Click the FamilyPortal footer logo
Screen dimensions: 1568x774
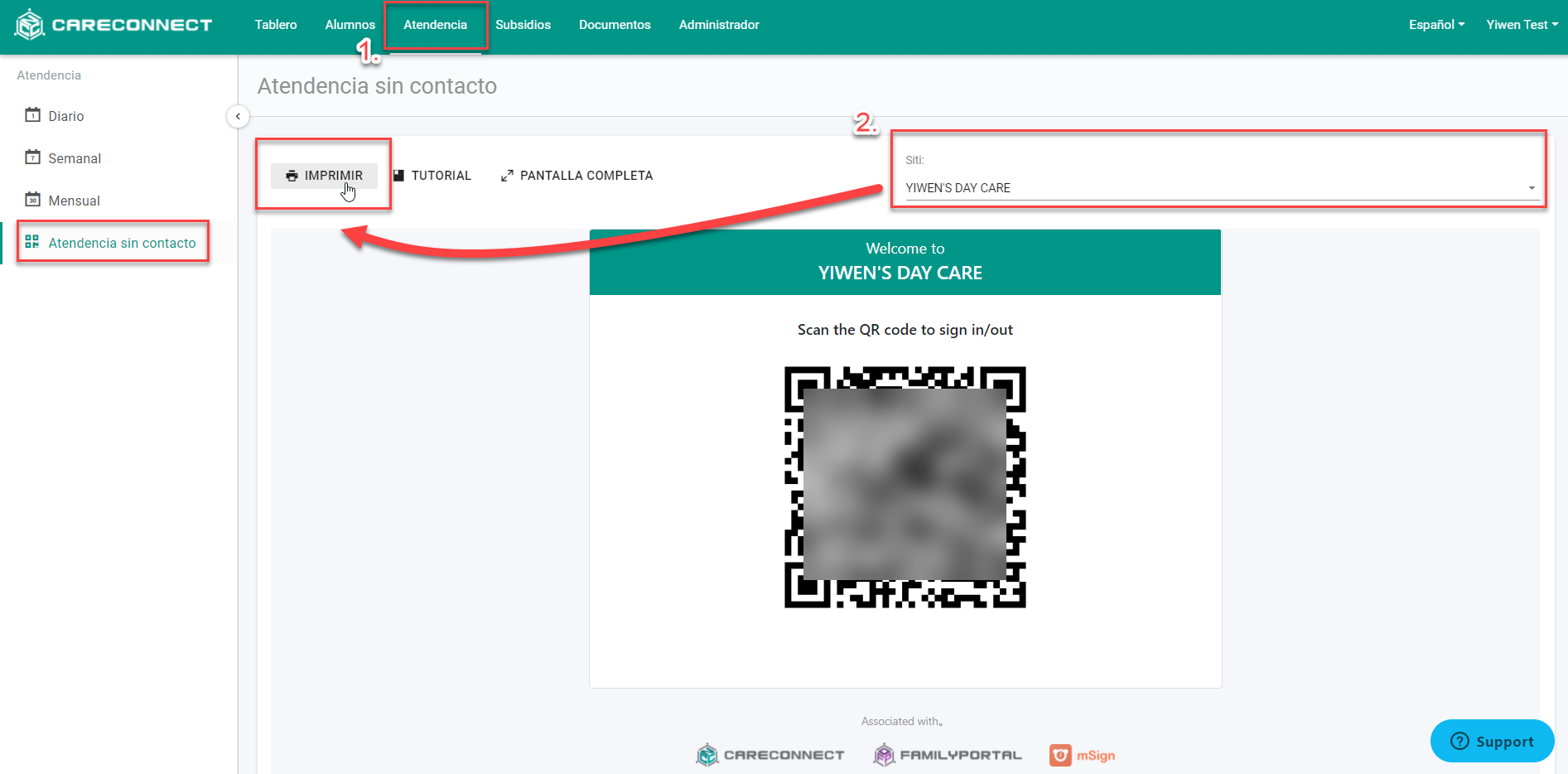pyautogui.click(x=948, y=755)
